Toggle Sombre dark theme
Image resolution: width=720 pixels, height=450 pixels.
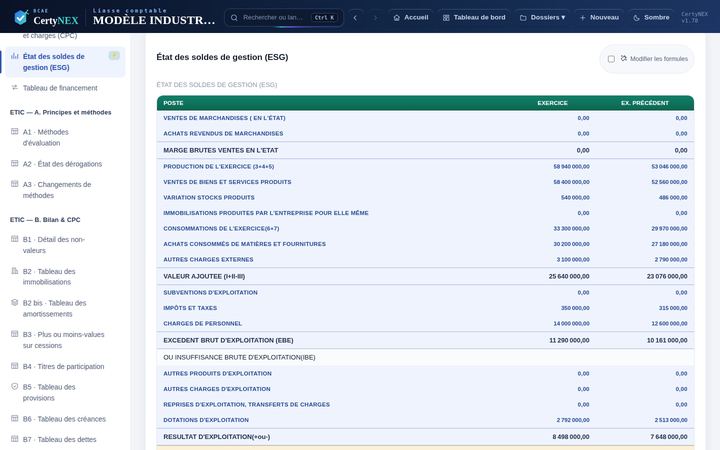[x=651, y=17]
